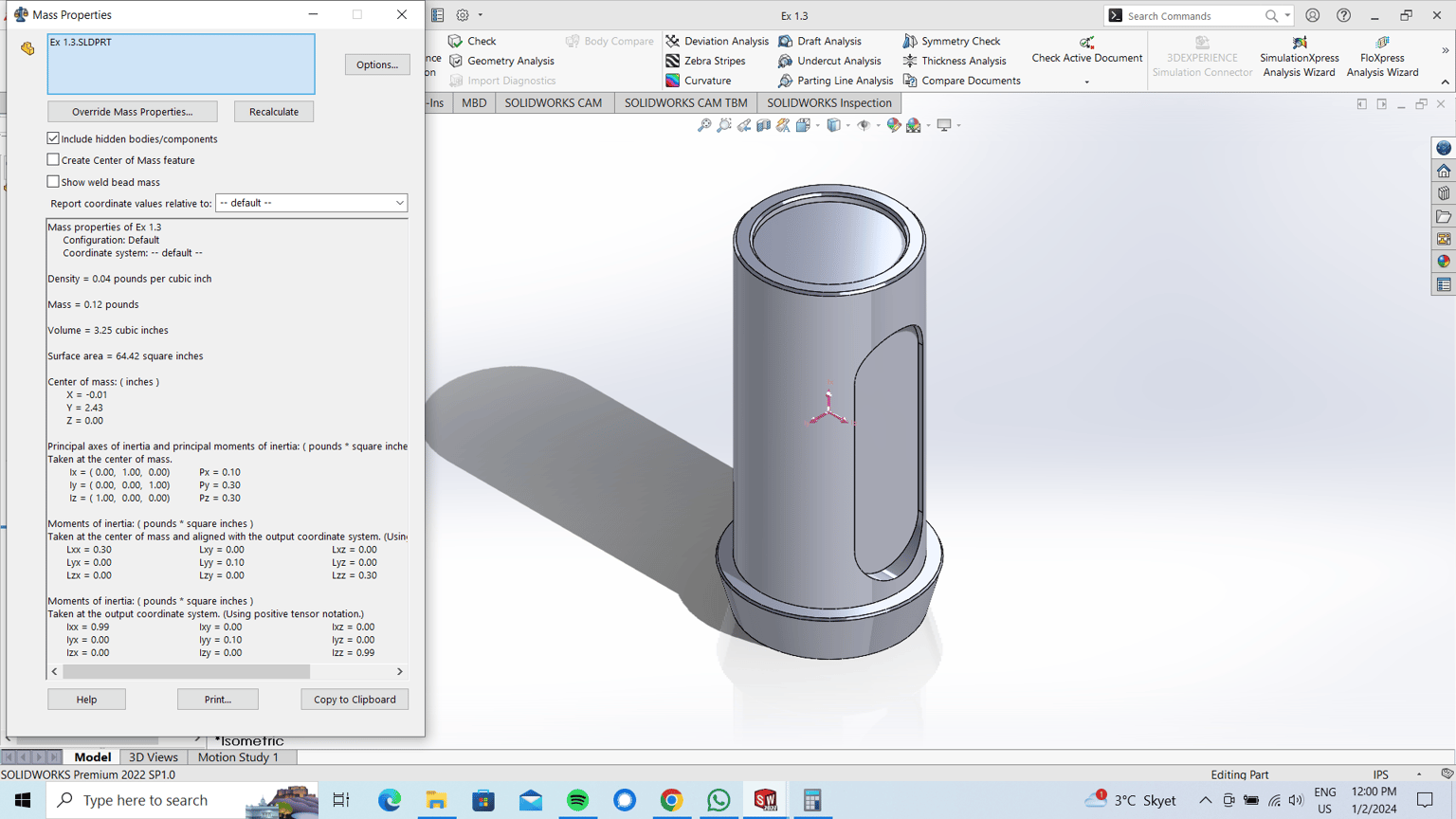The image size is (1456, 819).
Task: Switch to SOLIDWORKS CAM TBM tab
Action: (685, 102)
